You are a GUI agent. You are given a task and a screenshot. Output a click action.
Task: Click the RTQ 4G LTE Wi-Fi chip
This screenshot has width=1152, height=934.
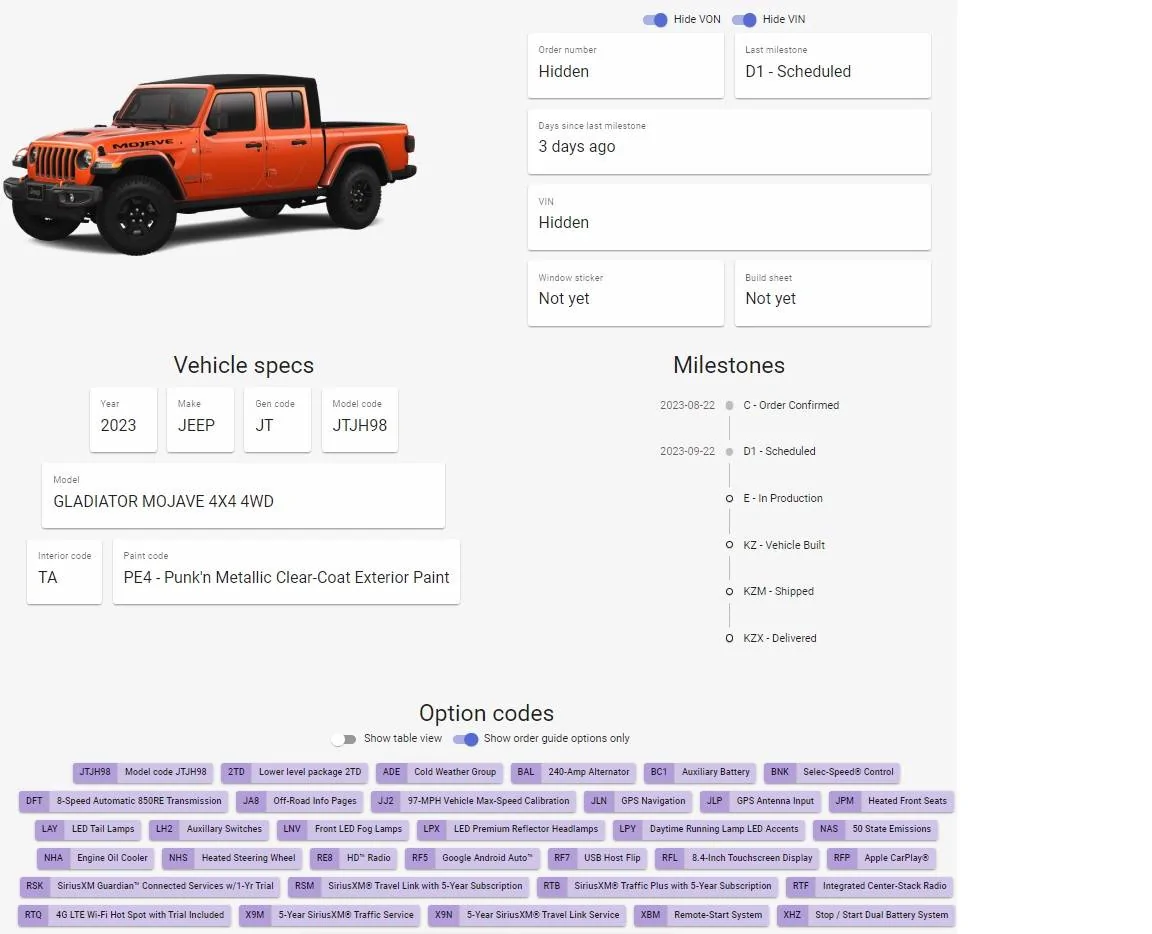125,915
